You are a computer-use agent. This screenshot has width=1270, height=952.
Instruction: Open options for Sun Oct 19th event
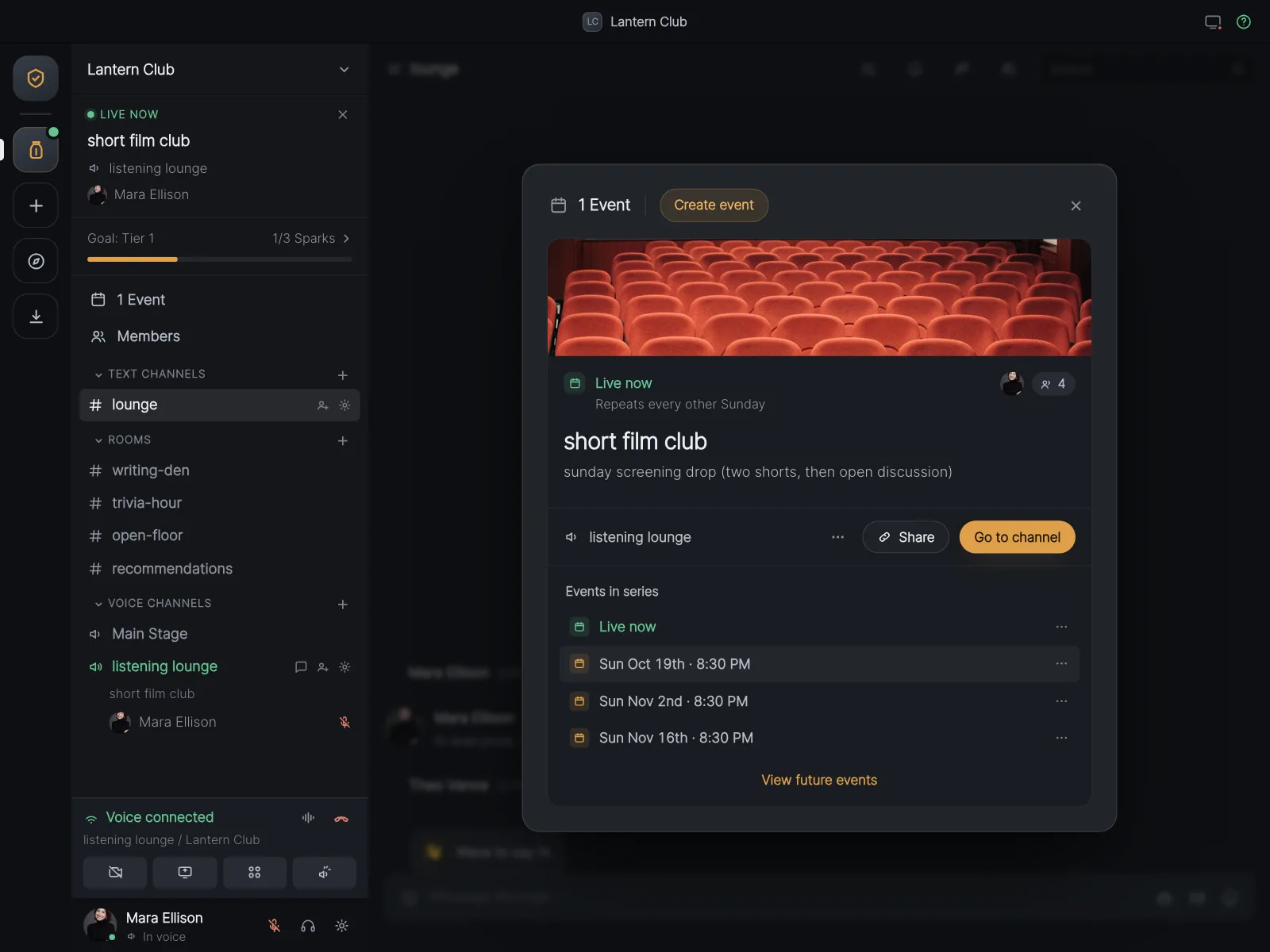pyautogui.click(x=1061, y=664)
